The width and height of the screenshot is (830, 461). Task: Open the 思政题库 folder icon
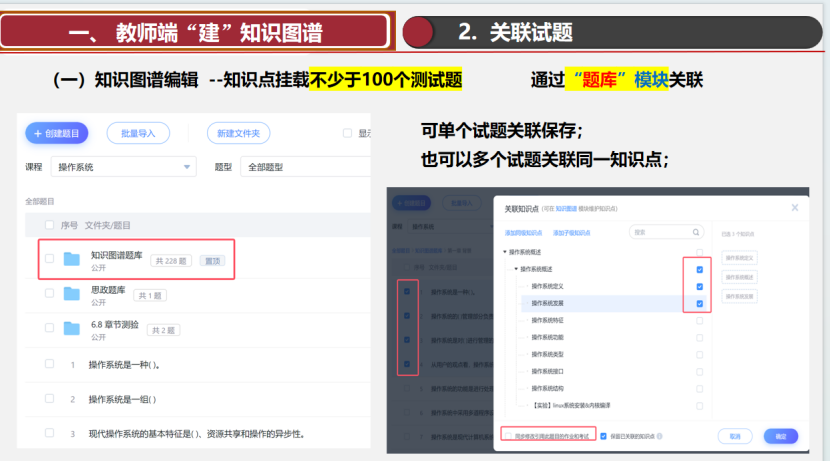[71, 294]
